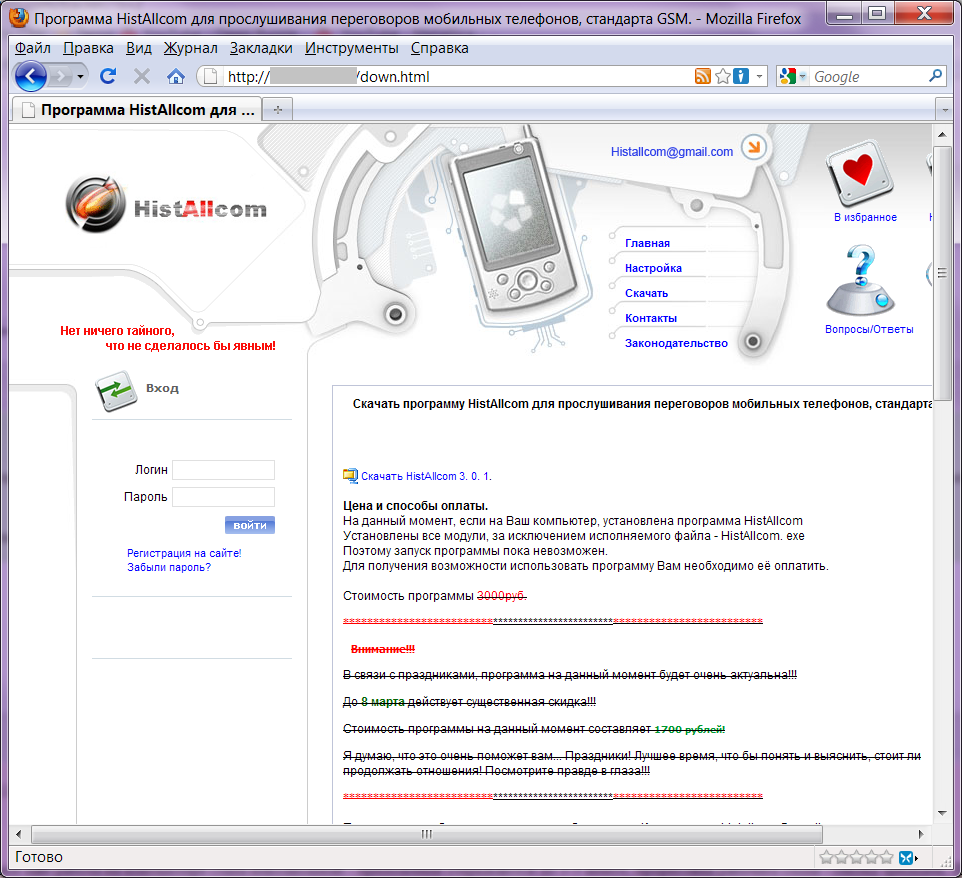Viewport: 962px width, 878px height.
Task: Click the Firefox icon in the title bar
Action: coord(19,18)
